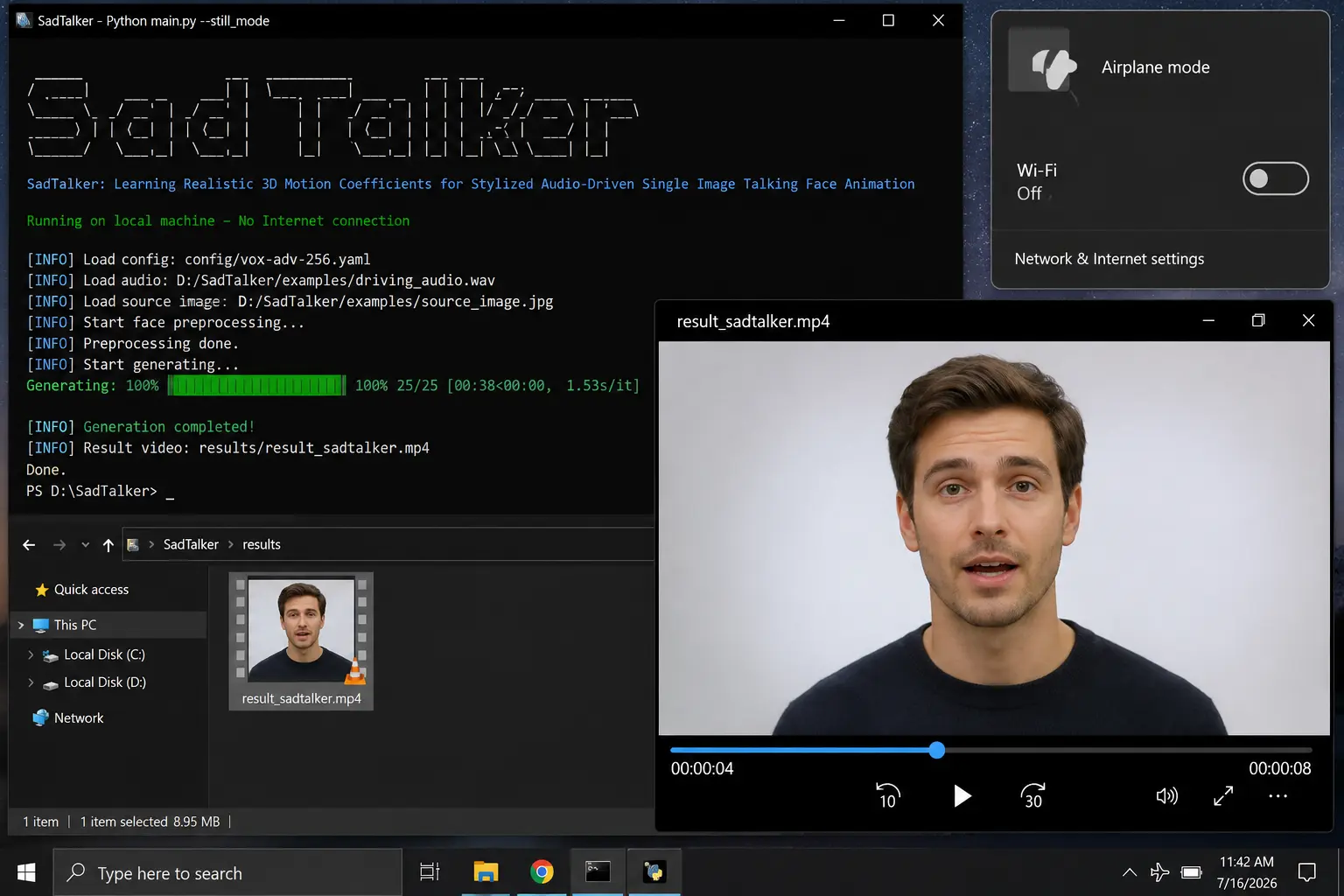Screen dimensions: 1344x896
Task: Select Local Disk (C:) in navigation pane
Action: [x=104, y=654]
